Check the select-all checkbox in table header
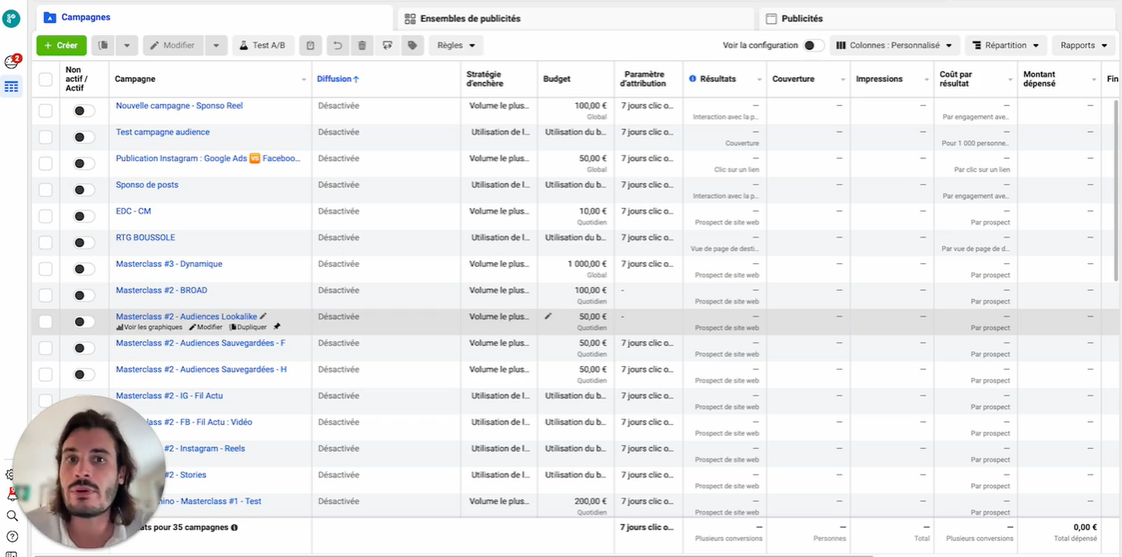The image size is (1122, 557). click(45, 79)
